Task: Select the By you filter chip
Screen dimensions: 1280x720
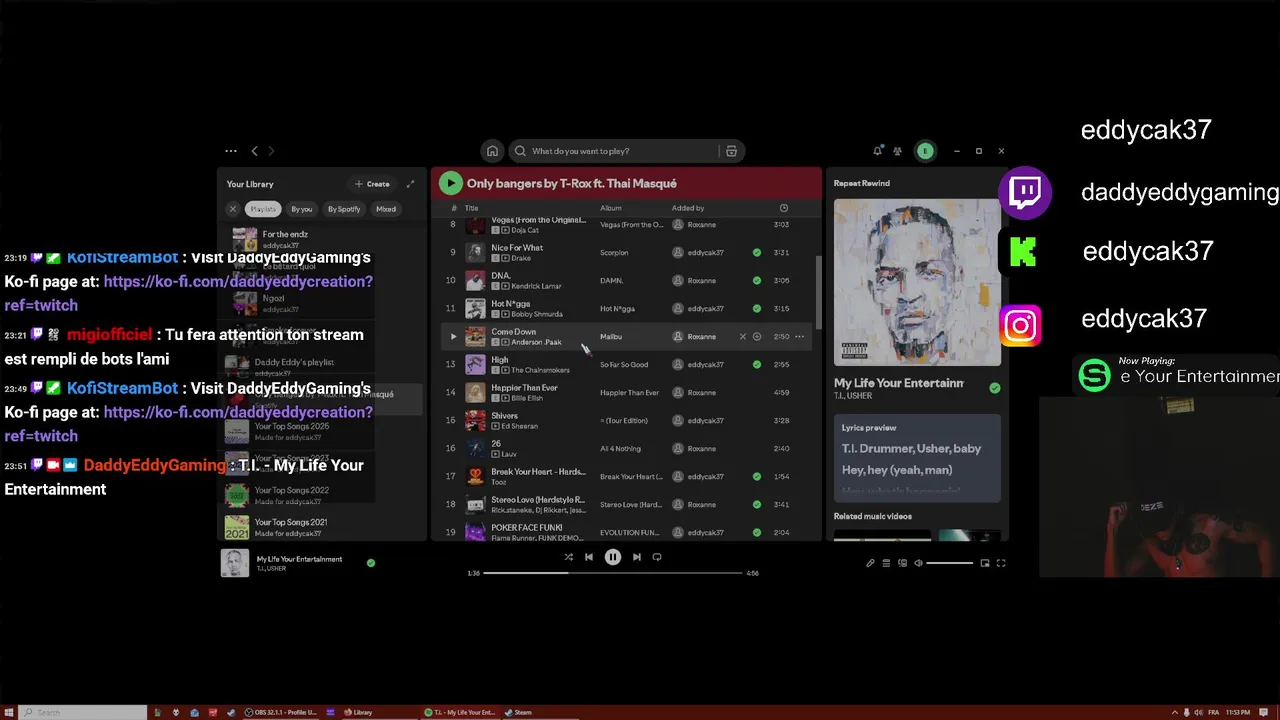Action: point(302,209)
